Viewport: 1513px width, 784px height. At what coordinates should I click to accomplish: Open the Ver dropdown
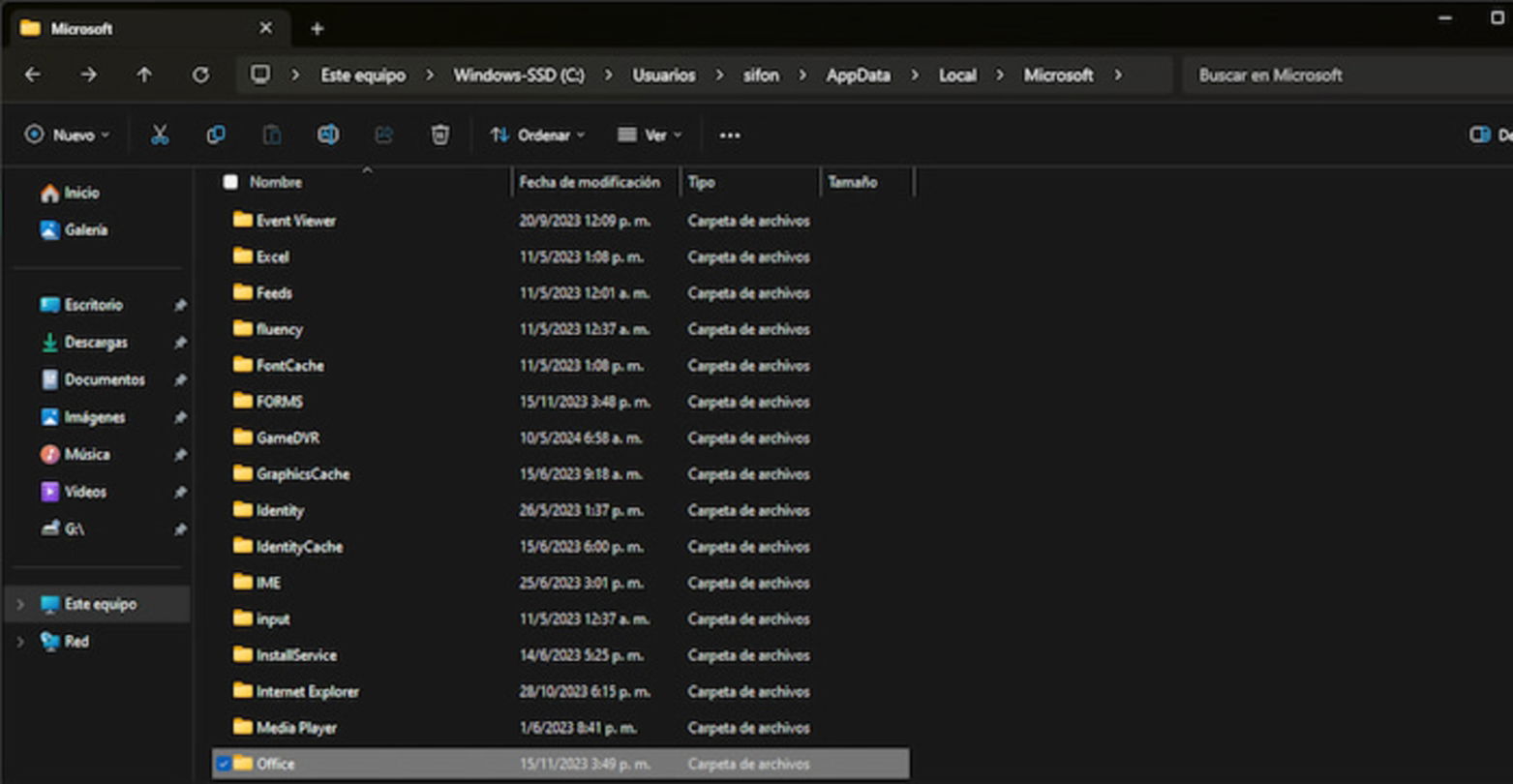click(650, 136)
